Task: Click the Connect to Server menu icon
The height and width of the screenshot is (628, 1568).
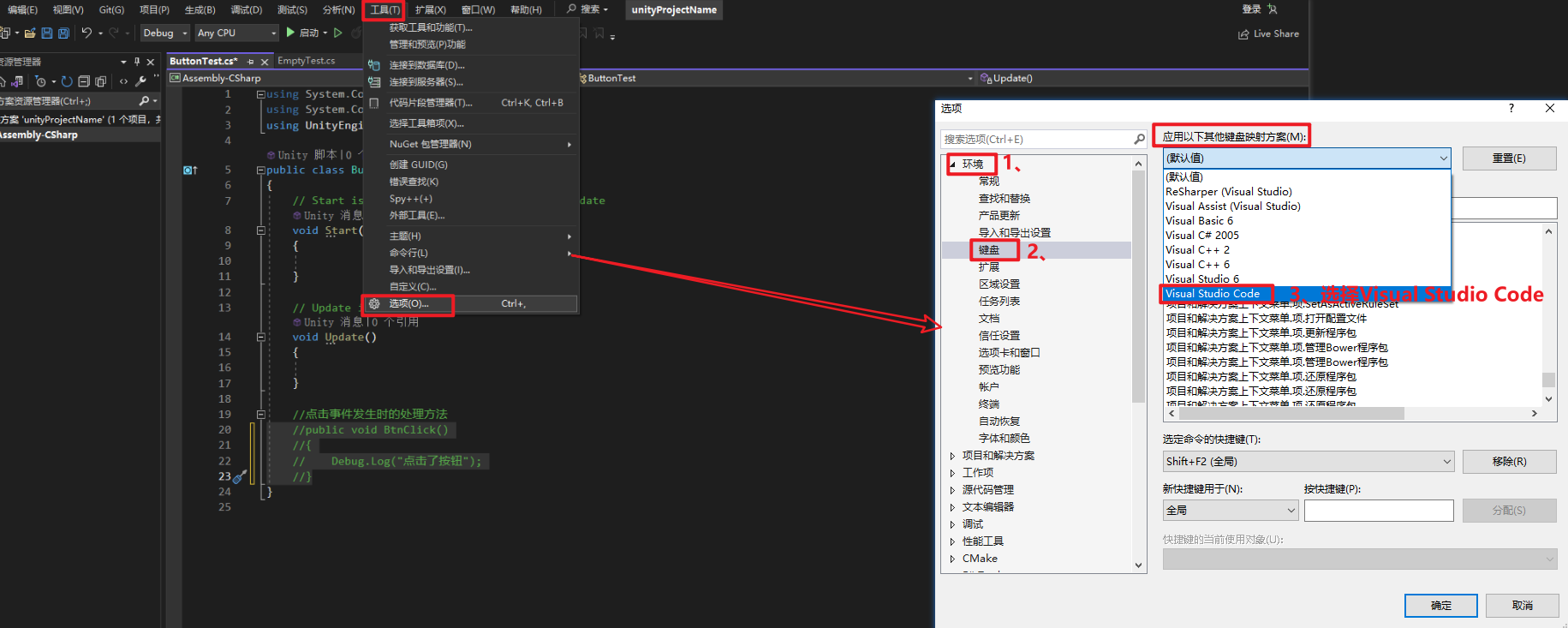Action: pyautogui.click(x=374, y=82)
